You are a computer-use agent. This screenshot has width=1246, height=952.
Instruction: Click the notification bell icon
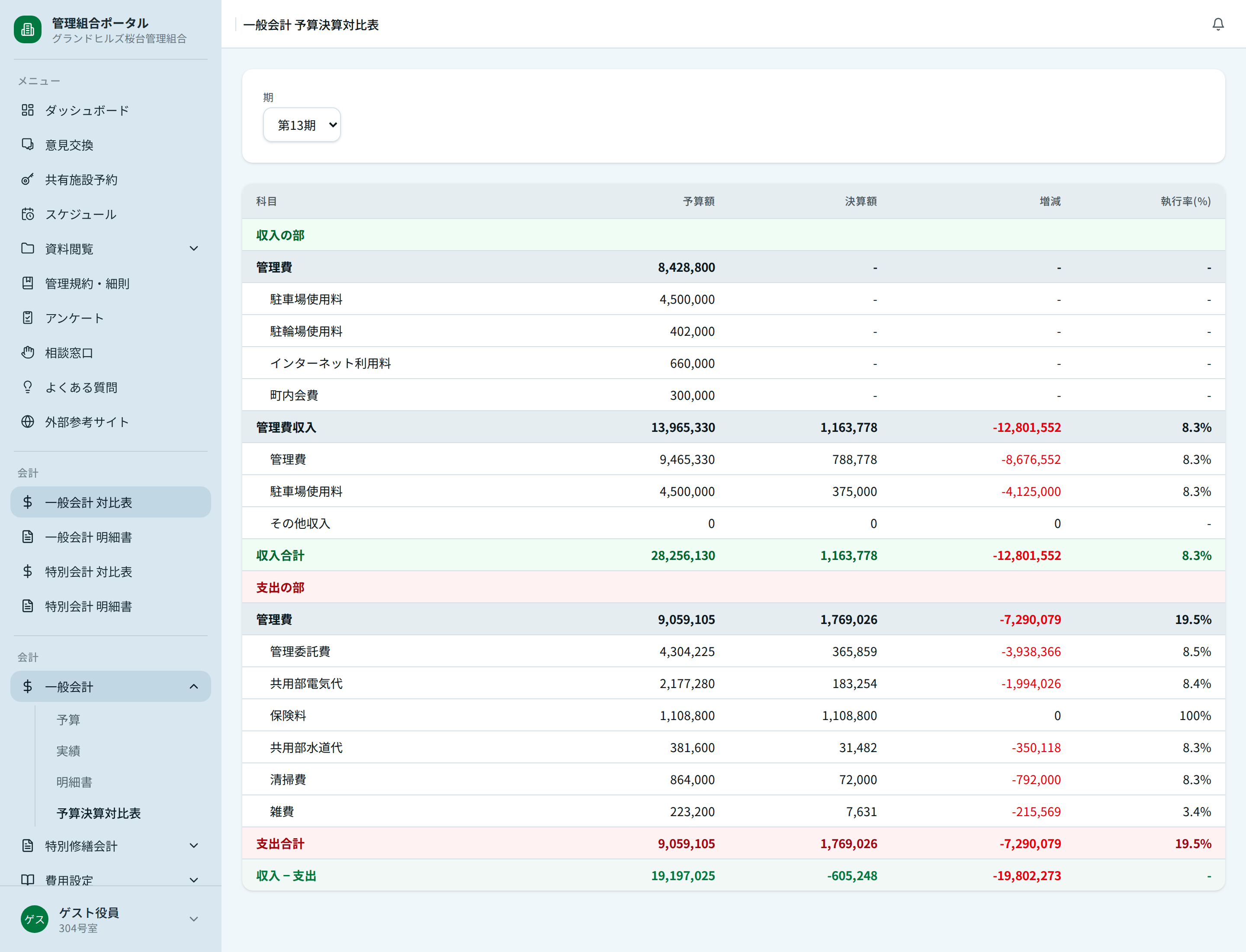(1218, 24)
